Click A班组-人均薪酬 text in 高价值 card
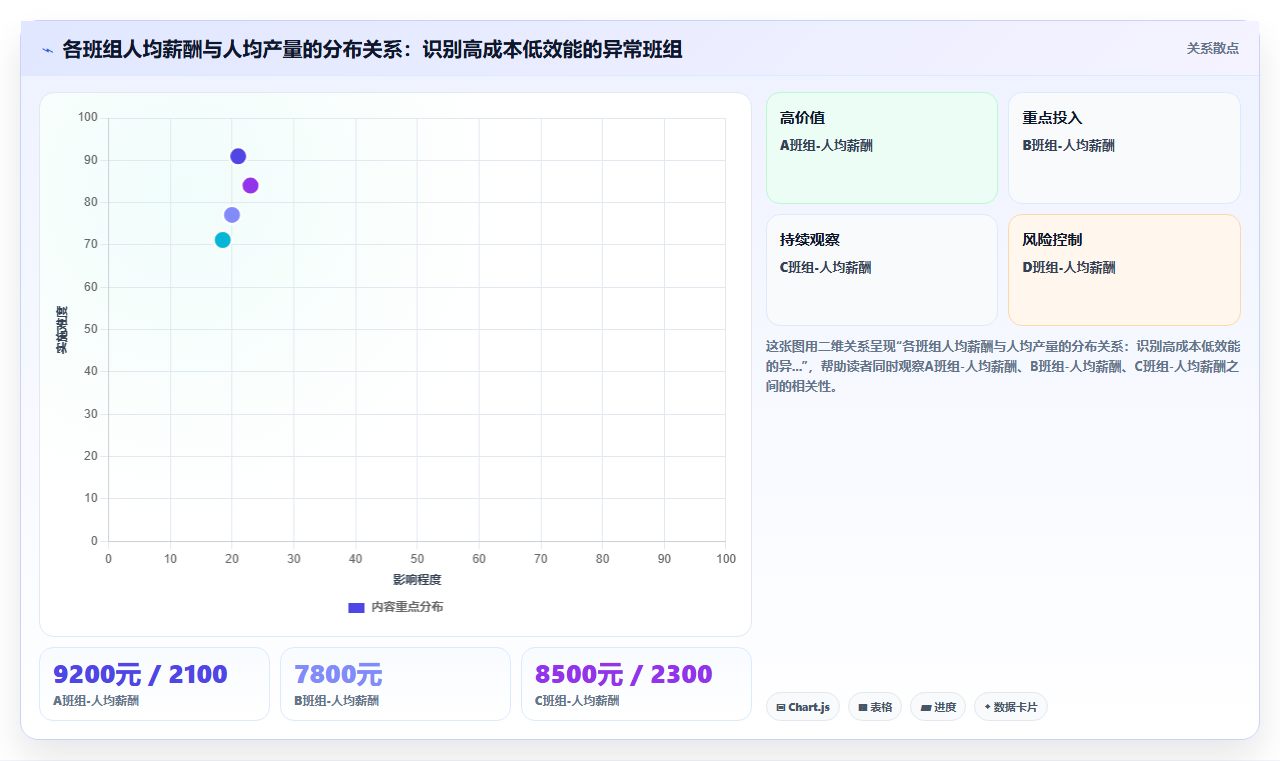The width and height of the screenshot is (1280, 761). pos(826,146)
